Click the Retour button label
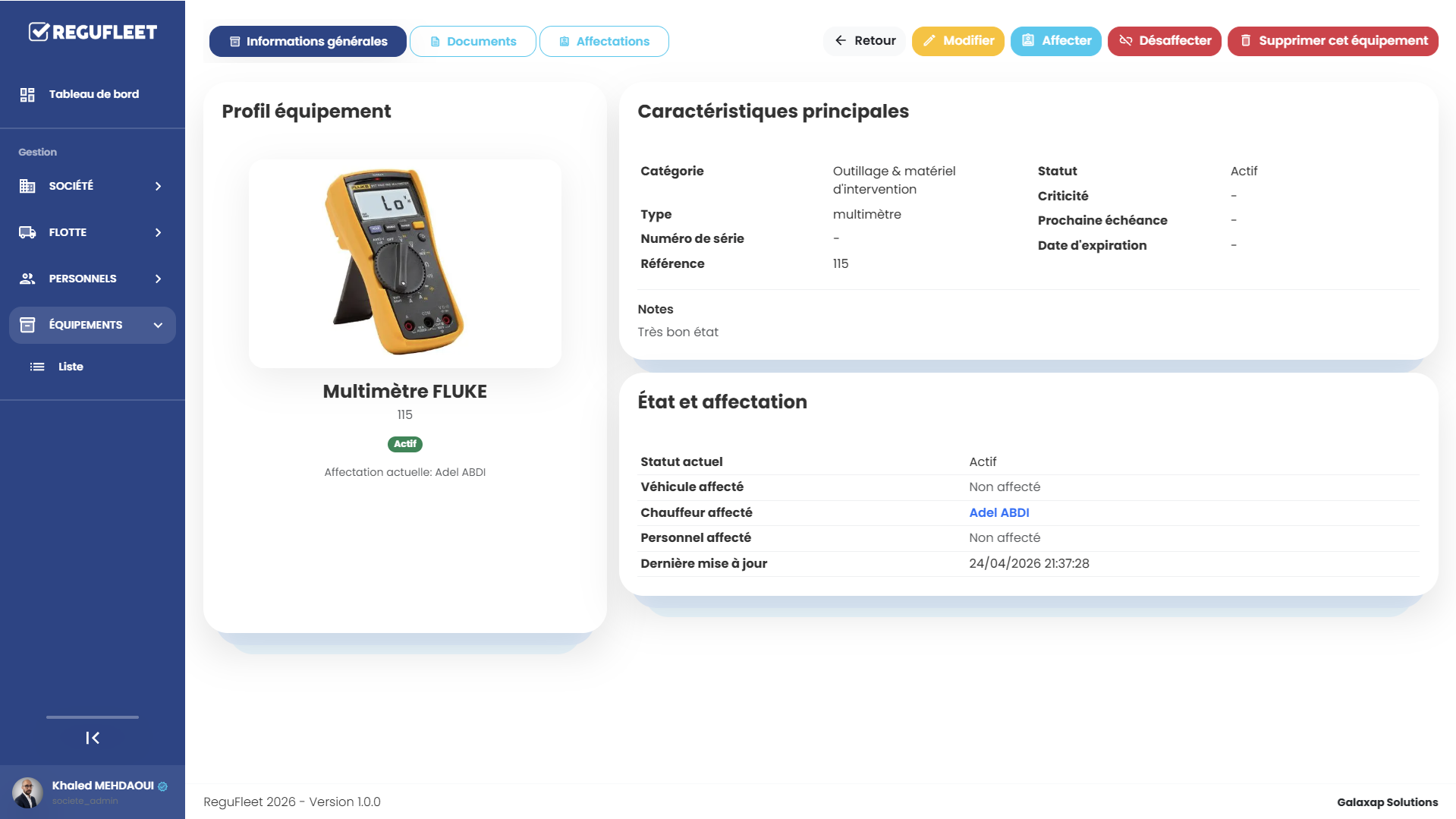The height and width of the screenshot is (819, 1456). pyautogui.click(x=875, y=41)
